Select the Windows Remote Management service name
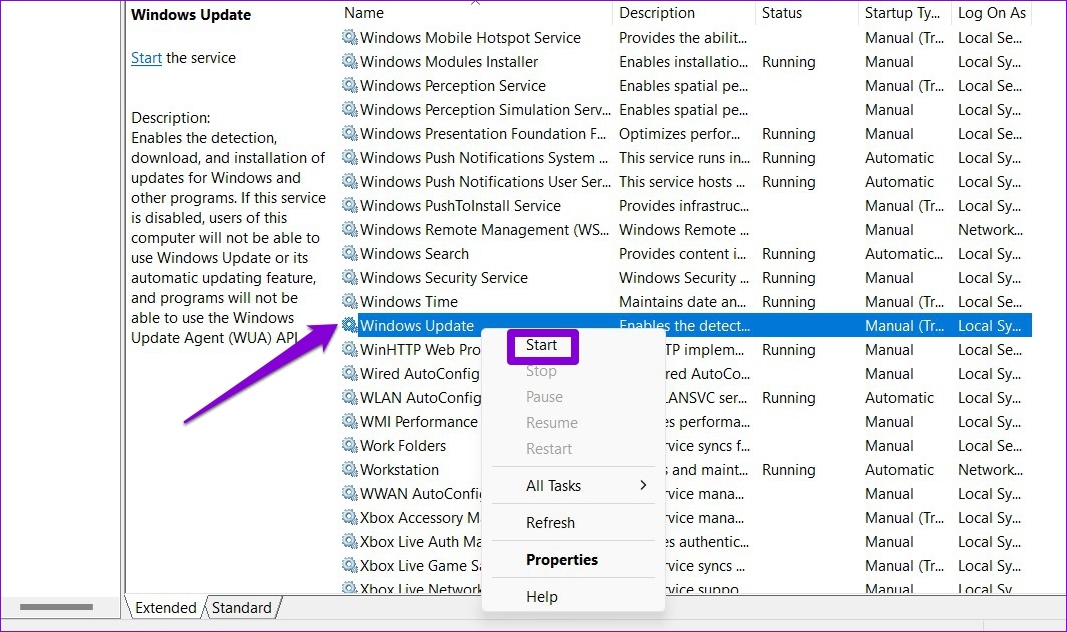The image size is (1067, 632). [485, 230]
